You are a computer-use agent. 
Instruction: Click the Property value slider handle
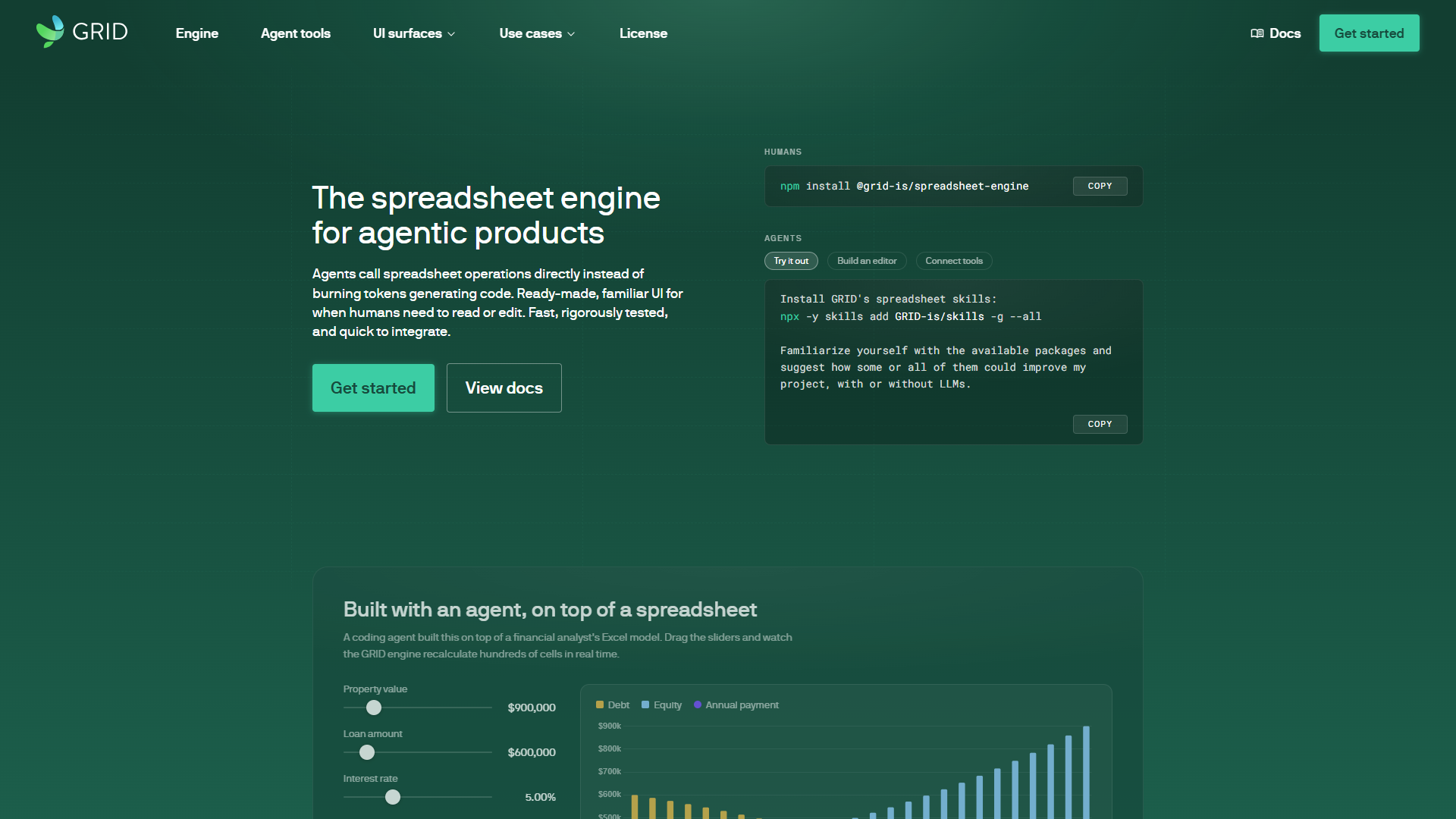[x=374, y=708]
